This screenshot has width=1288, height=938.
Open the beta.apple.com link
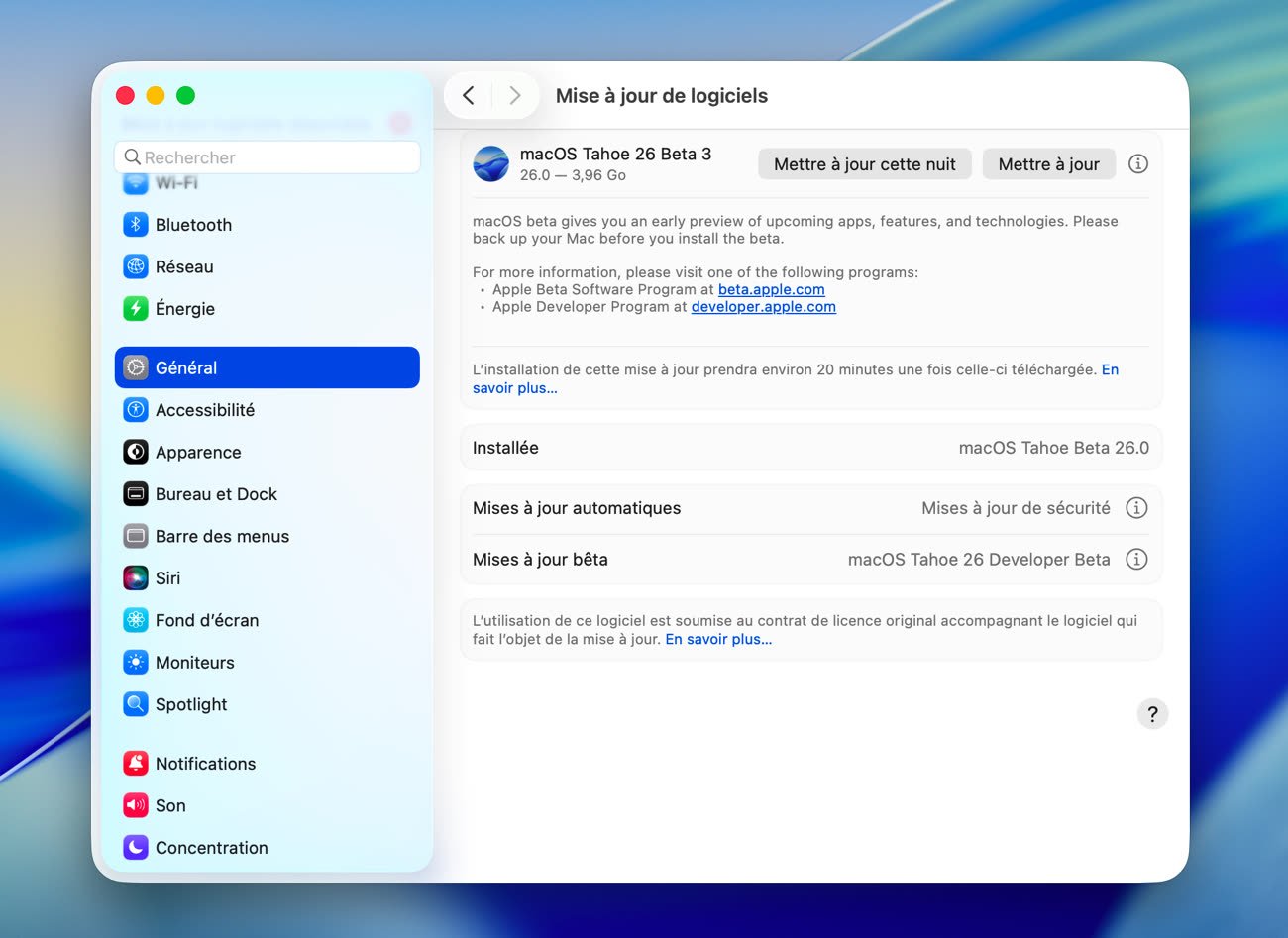tap(771, 289)
